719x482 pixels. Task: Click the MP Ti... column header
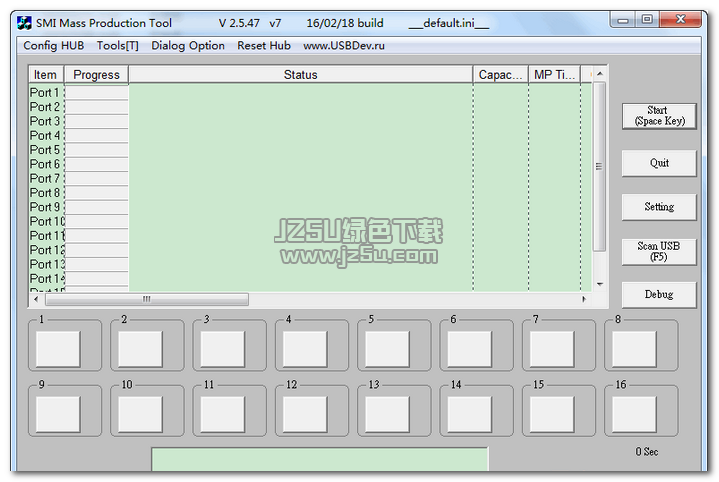(x=554, y=75)
